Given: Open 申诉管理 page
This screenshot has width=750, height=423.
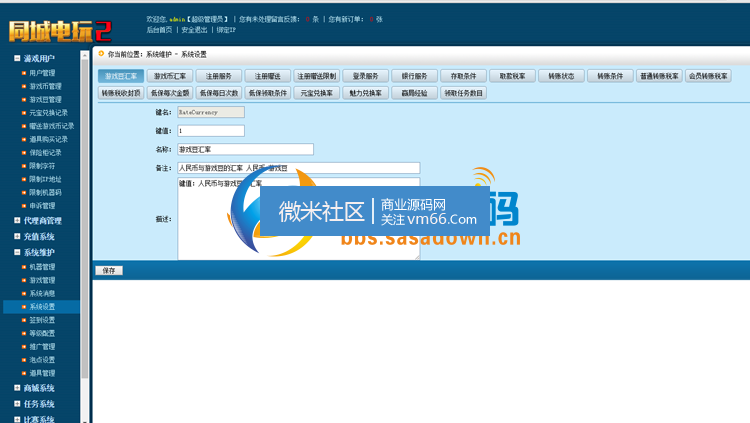Looking at the screenshot, I should point(42,206).
